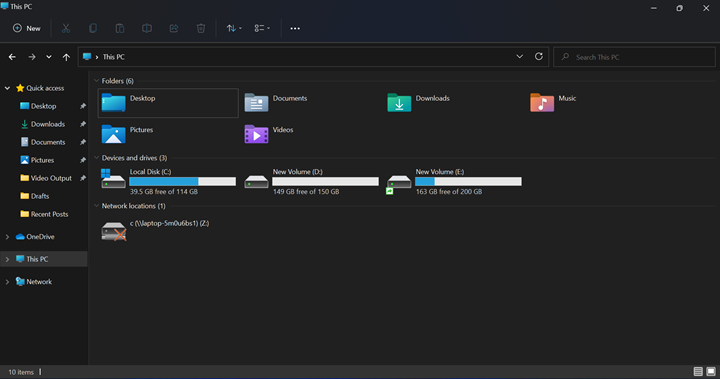Select the Music folder icon
Viewport: 720px width, 379px height.
pyautogui.click(x=542, y=102)
